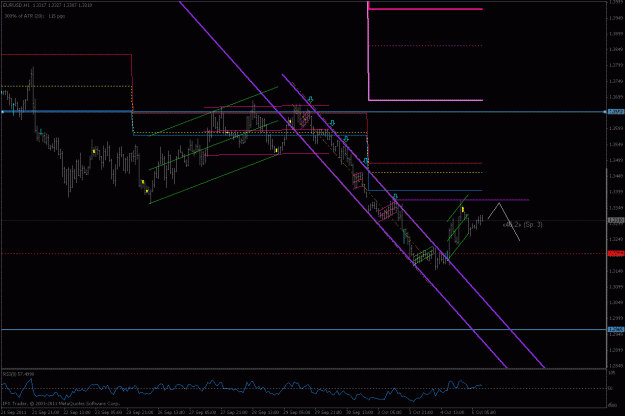Click the '4 Oct 13:00' time axis label
This screenshot has width=625, height=416.
coord(452,412)
